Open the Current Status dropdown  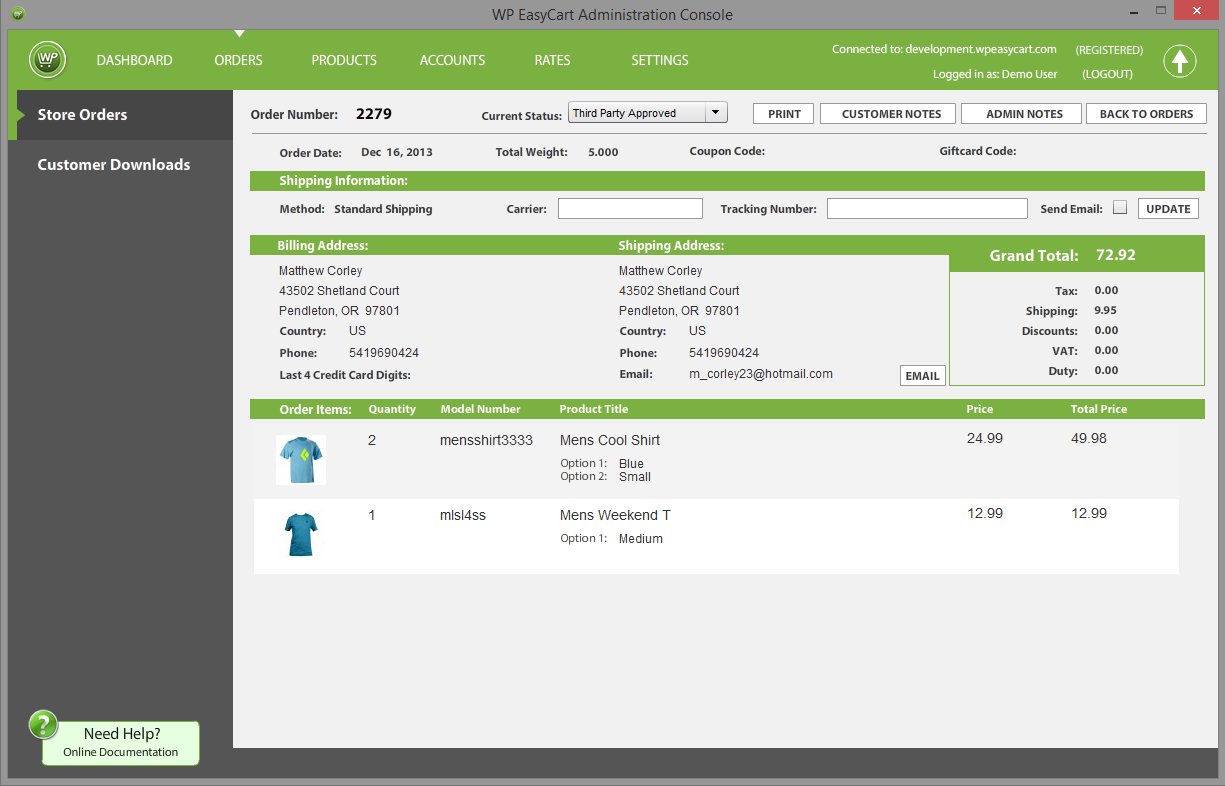[715, 113]
